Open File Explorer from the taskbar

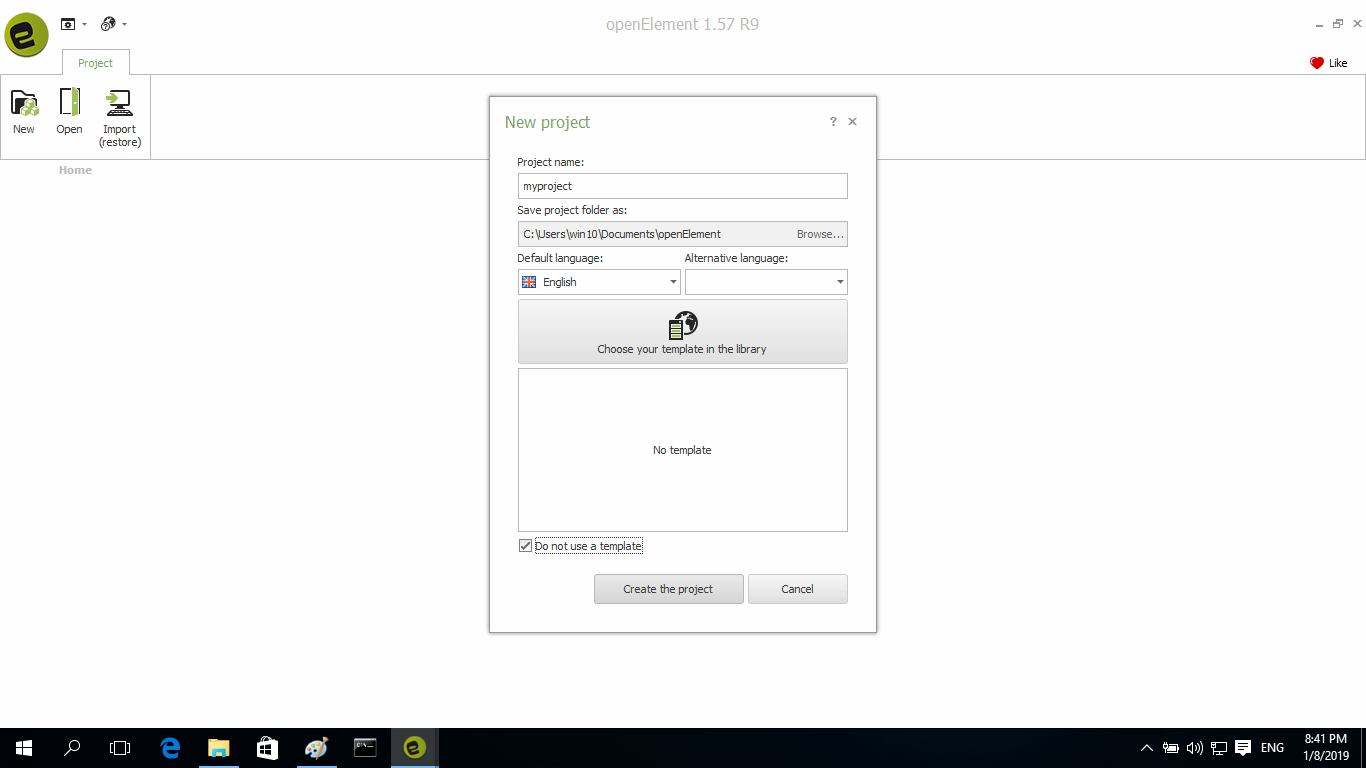click(x=218, y=748)
